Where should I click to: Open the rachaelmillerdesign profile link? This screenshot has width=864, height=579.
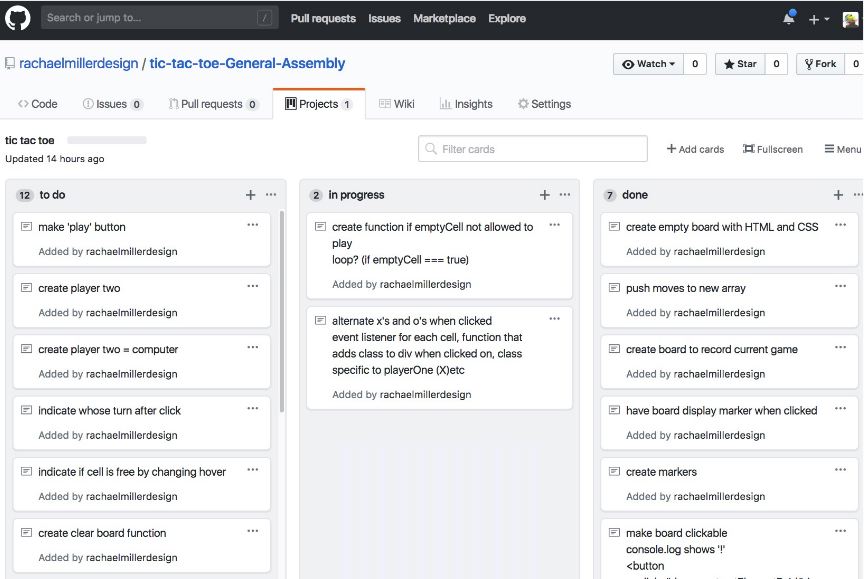(x=79, y=63)
